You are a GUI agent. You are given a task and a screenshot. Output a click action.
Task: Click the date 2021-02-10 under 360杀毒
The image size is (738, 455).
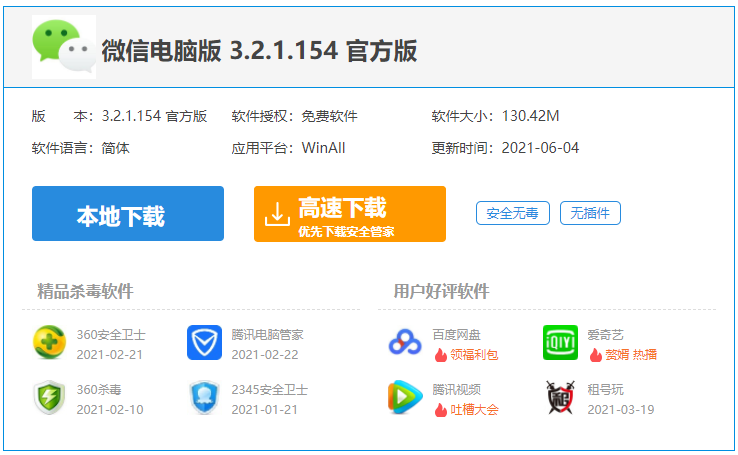tap(110, 410)
